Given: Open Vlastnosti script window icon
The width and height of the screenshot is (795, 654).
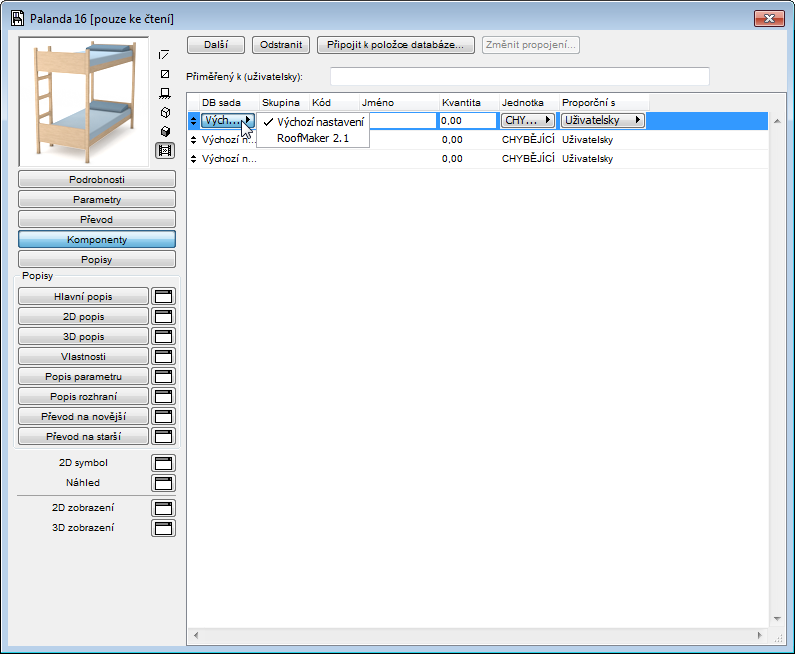Looking at the screenshot, I should (x=163, y=356).
